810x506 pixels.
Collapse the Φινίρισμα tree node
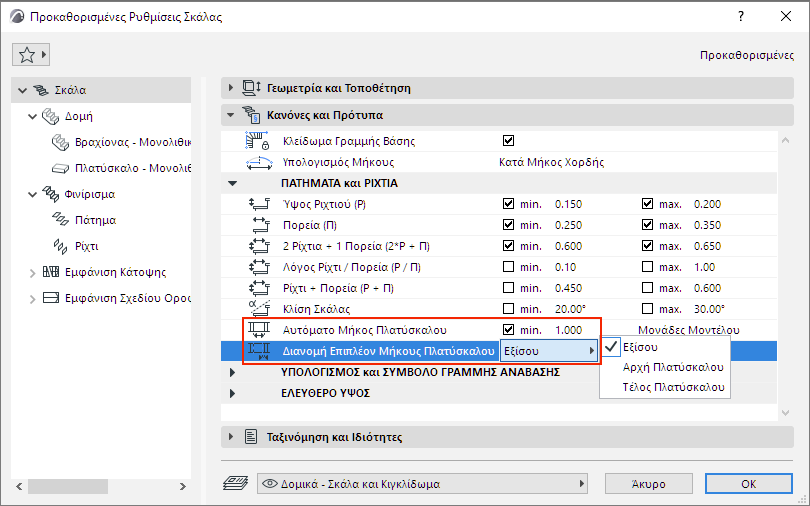pyautogui.click(x=32, y=195)
